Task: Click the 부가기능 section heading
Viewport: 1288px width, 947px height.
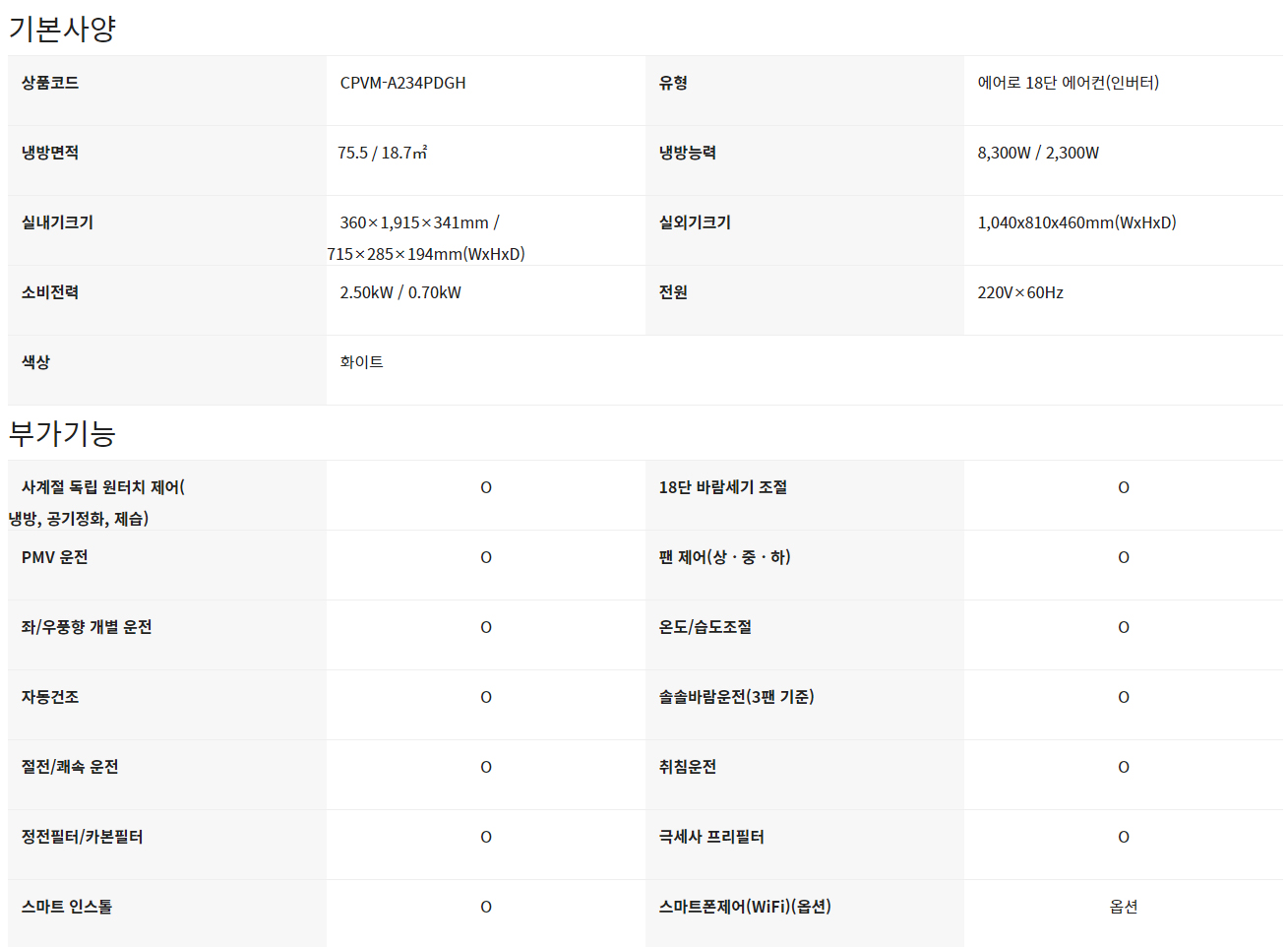Action: (62, 433)
